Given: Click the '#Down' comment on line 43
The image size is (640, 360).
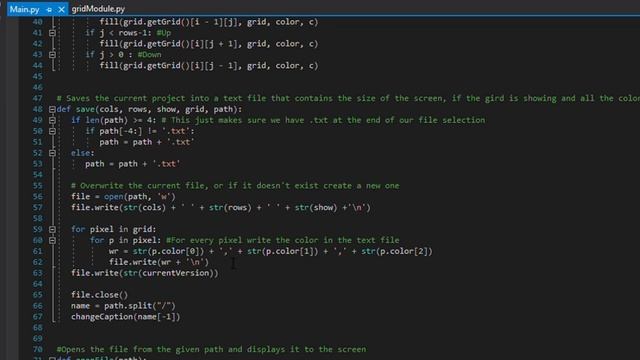Looking at the screenshot, I should (149, 55).
